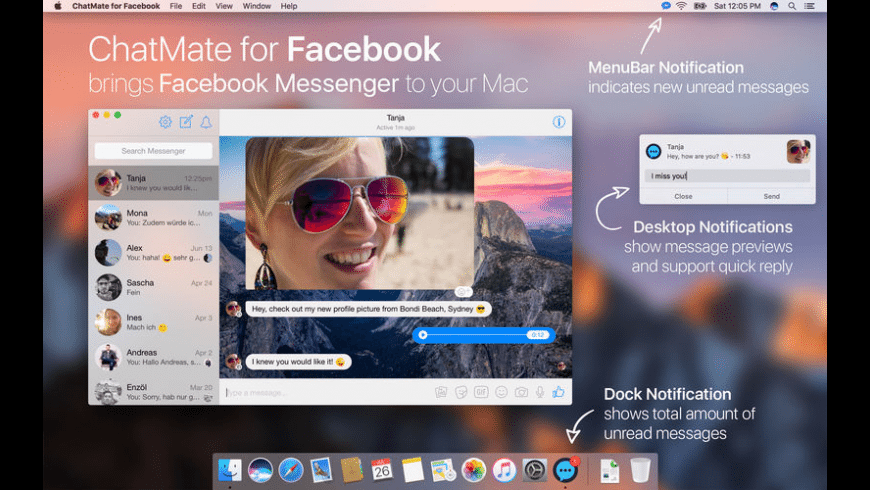Click the 'I knew you would like it!' message

(x=299, y=362)
